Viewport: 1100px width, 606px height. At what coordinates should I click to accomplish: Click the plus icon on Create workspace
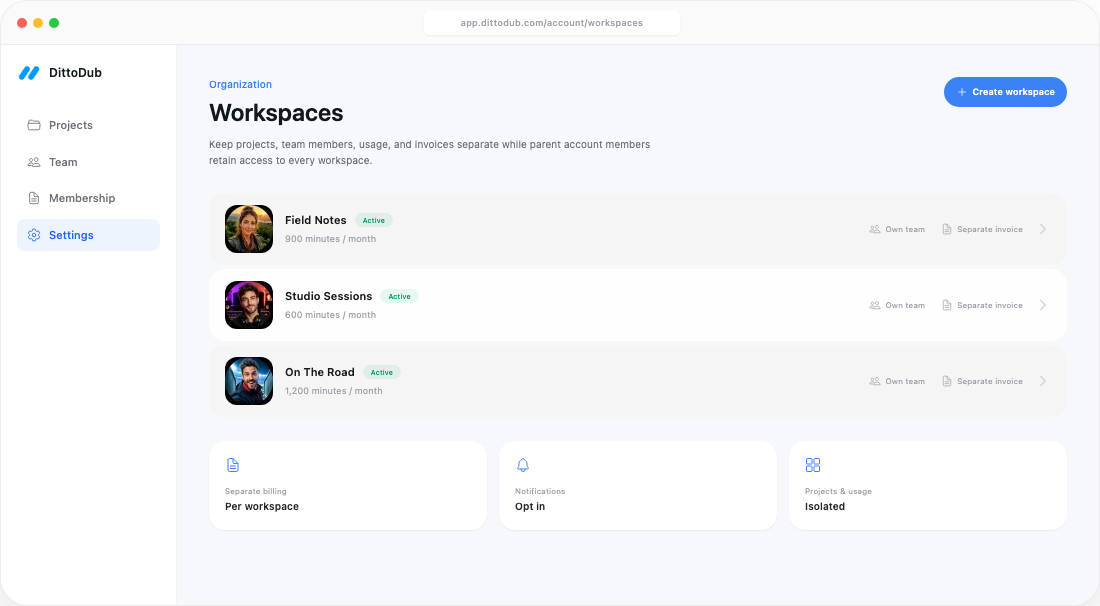(962, 92)
